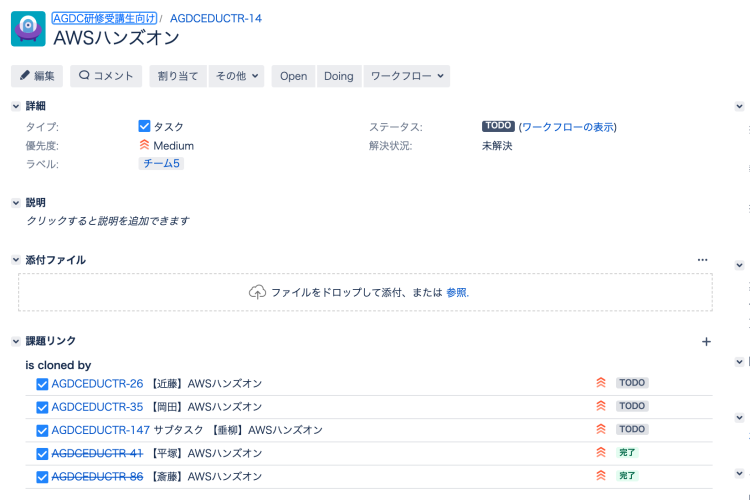Click the TODO status badge in details
The image size is (750, 500).
[498, 126]
